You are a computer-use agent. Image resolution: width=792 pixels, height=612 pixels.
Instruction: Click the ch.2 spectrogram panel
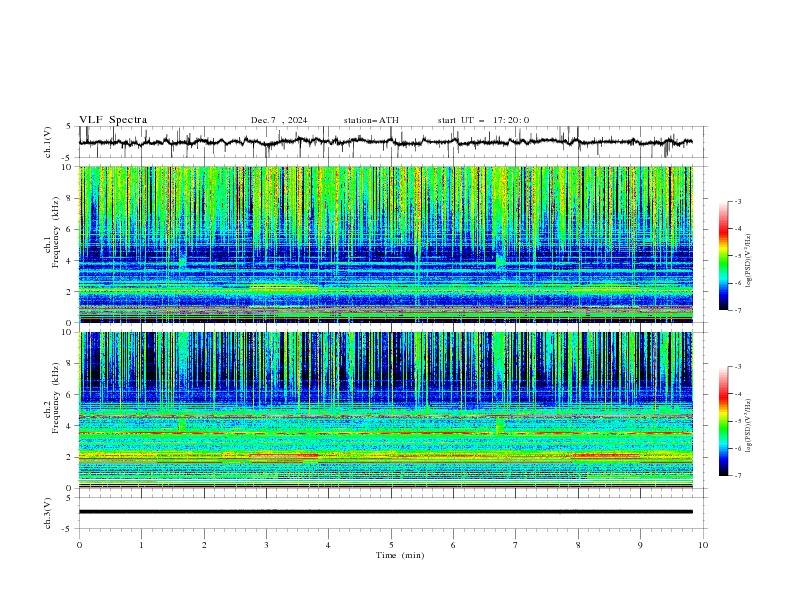pos(386,410)
